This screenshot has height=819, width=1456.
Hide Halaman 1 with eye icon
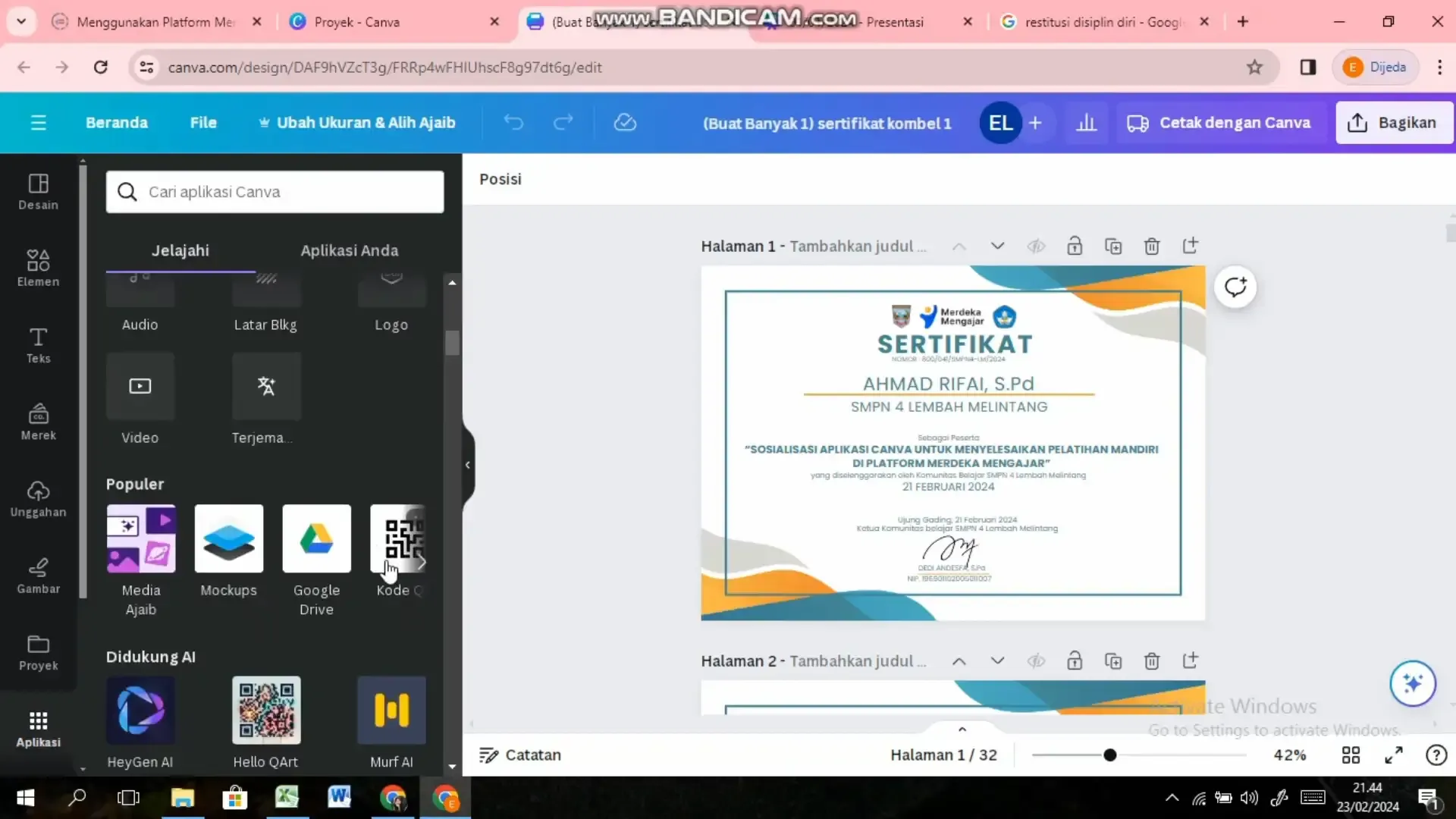pos(1036,246)
